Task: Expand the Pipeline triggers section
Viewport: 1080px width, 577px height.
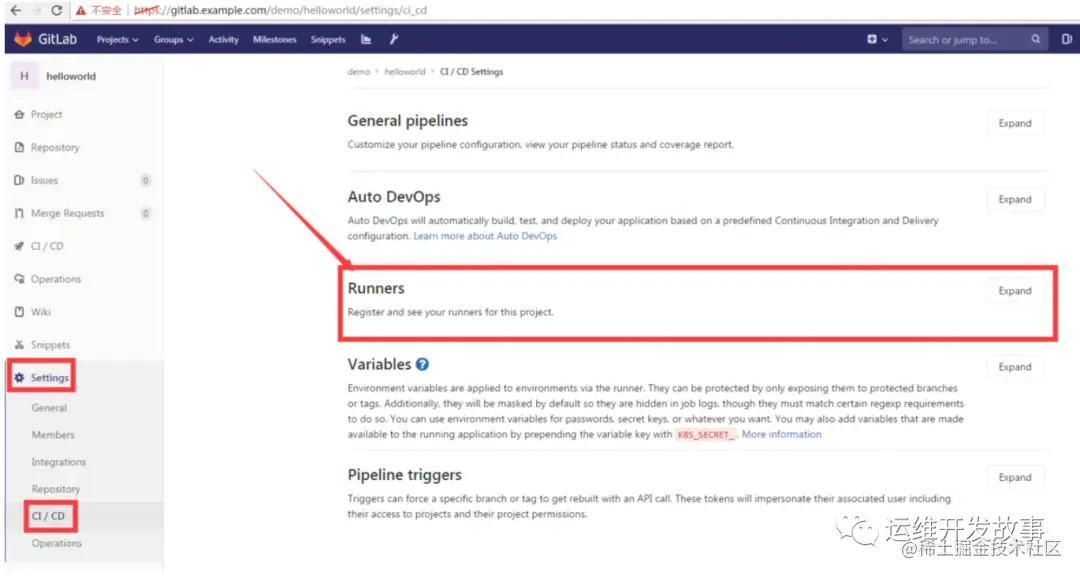Action: [x=1015, y=478]
